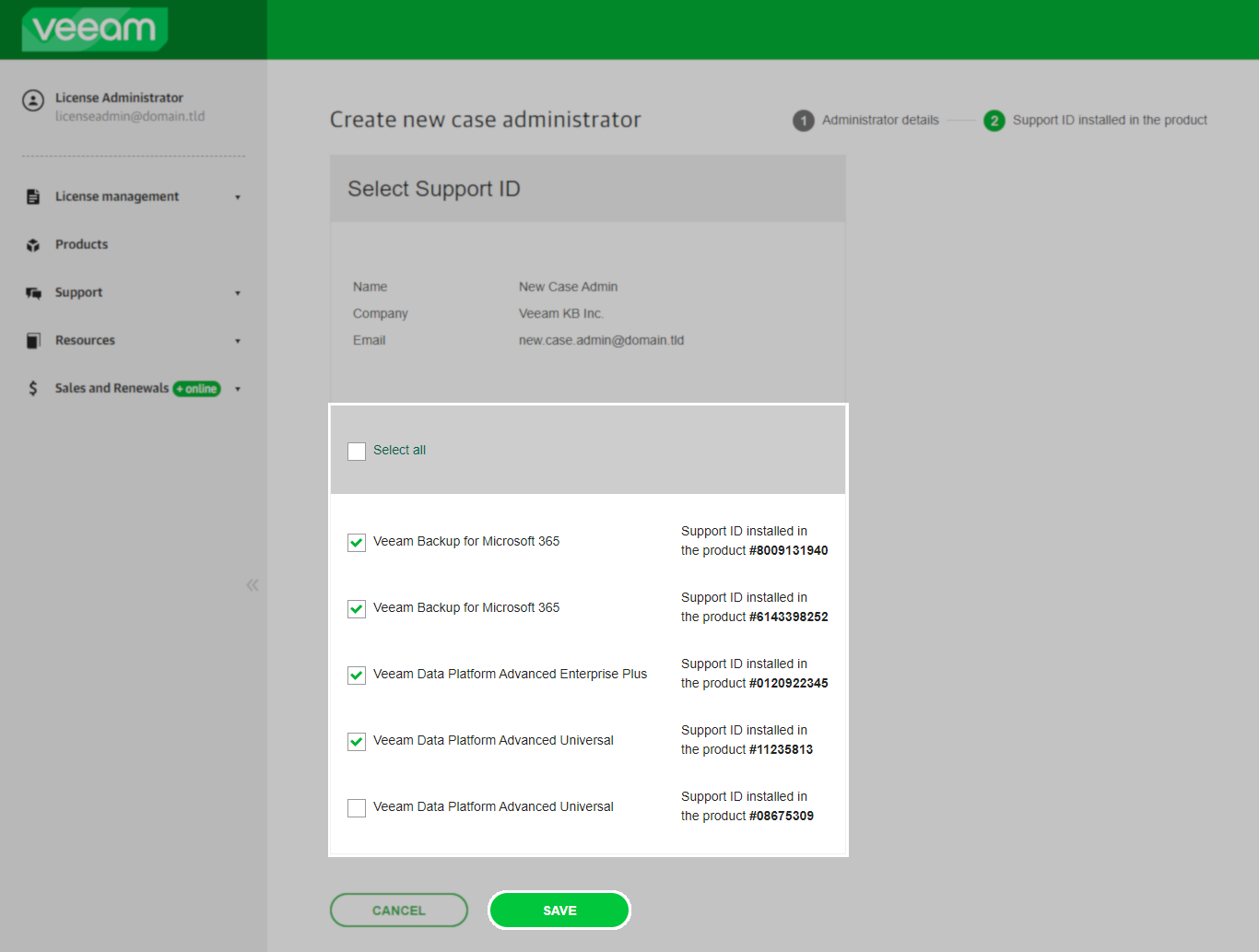The width and height of the screenshot is (1259, 952).
Task: Open the License Administrator user avatar icon
Action: tap(33, 100)
